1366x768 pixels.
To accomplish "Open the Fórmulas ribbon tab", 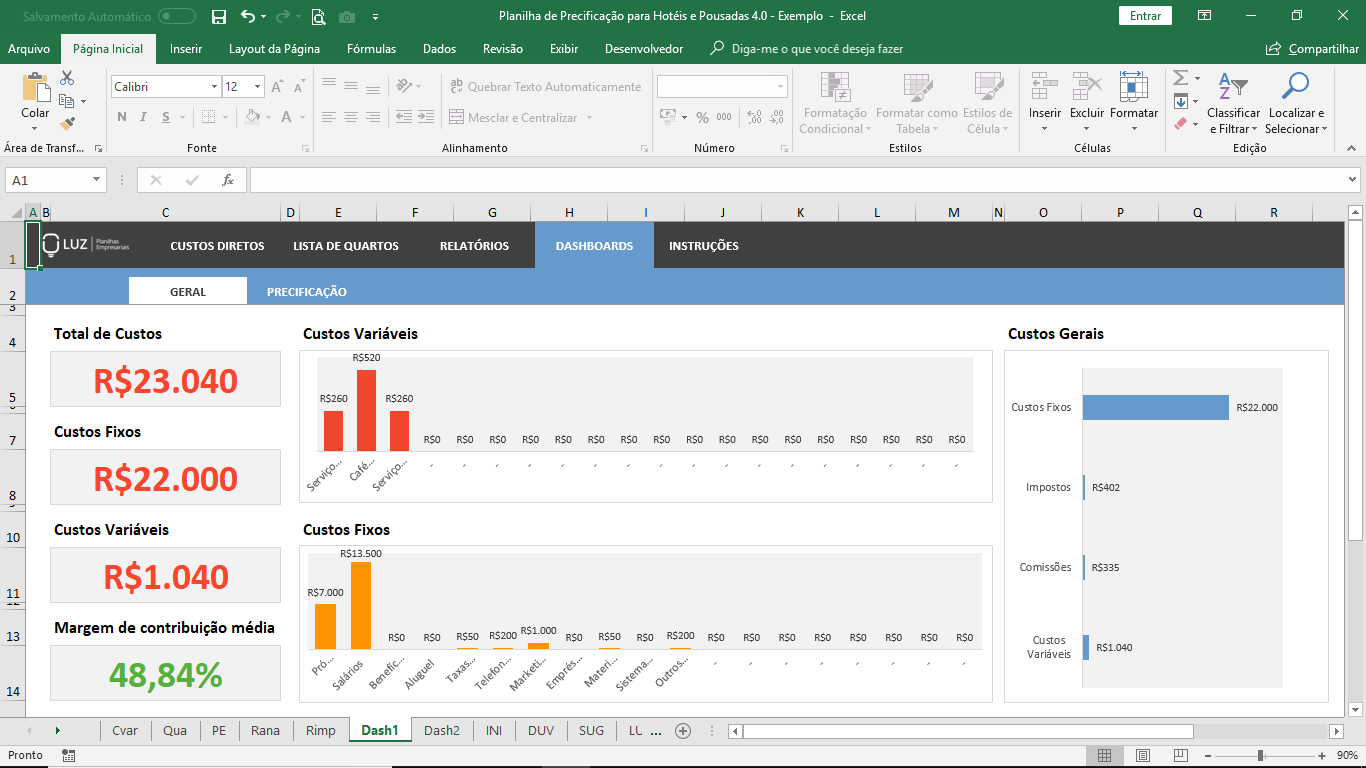I will click(x=371, y=49).
